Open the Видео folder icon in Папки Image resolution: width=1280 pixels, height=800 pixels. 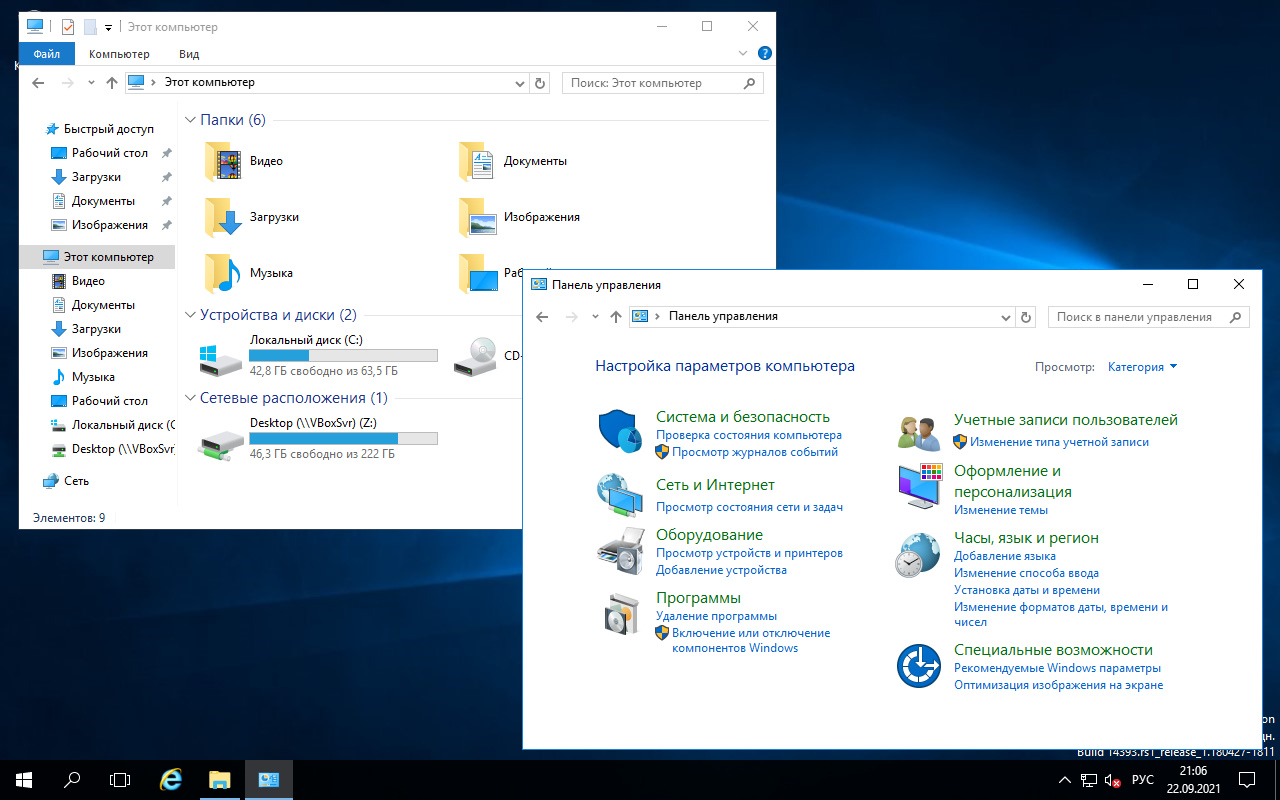pos(223,161)
